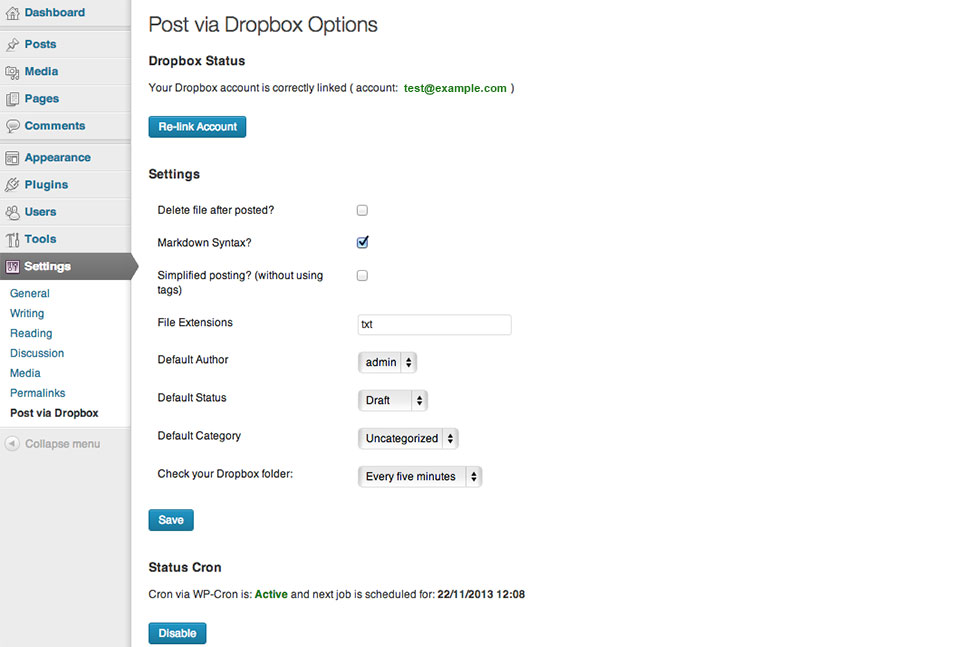Open Media settings submenu link
This screenshot has width=960, height=647.
(x=25, y=373)
